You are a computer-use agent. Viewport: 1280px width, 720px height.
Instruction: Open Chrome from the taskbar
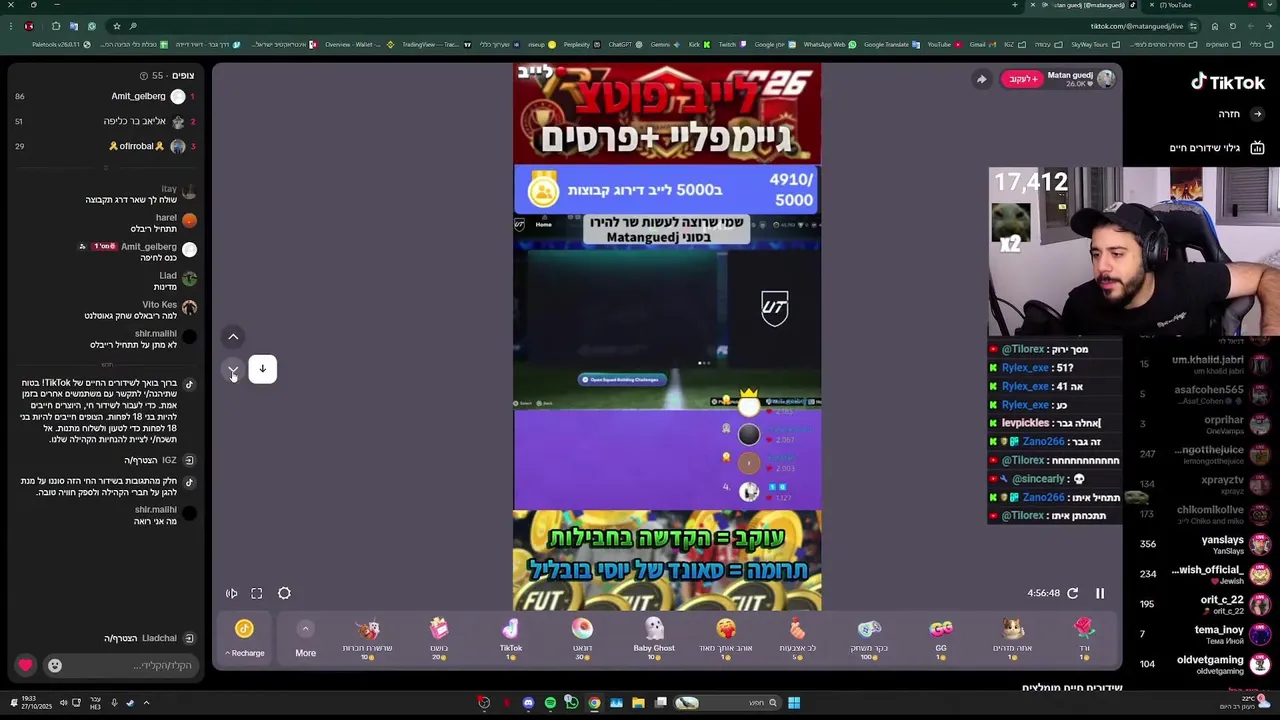click(594, 703)
